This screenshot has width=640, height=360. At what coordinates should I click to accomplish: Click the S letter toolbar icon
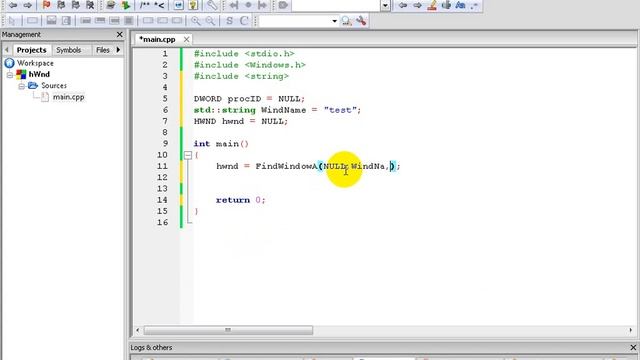229,20
